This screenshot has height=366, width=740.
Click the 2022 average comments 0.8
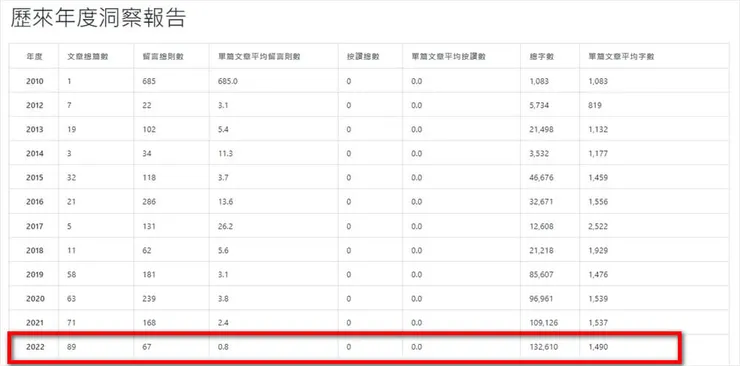(x=222, y=347)
